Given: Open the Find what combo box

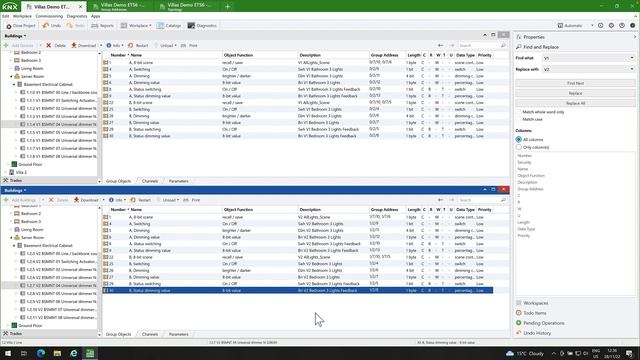Looking at the screenshot, I should coord(588,58).
